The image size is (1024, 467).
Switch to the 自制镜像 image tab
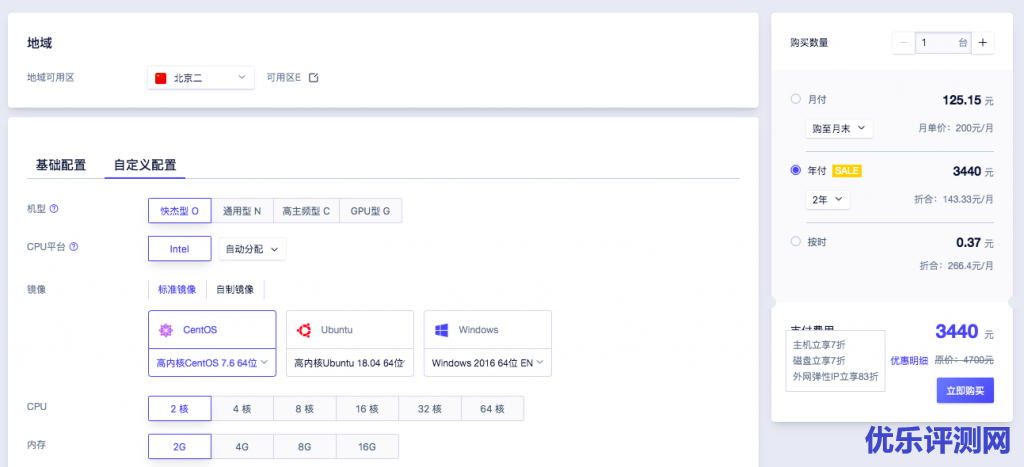coord(235,290)
